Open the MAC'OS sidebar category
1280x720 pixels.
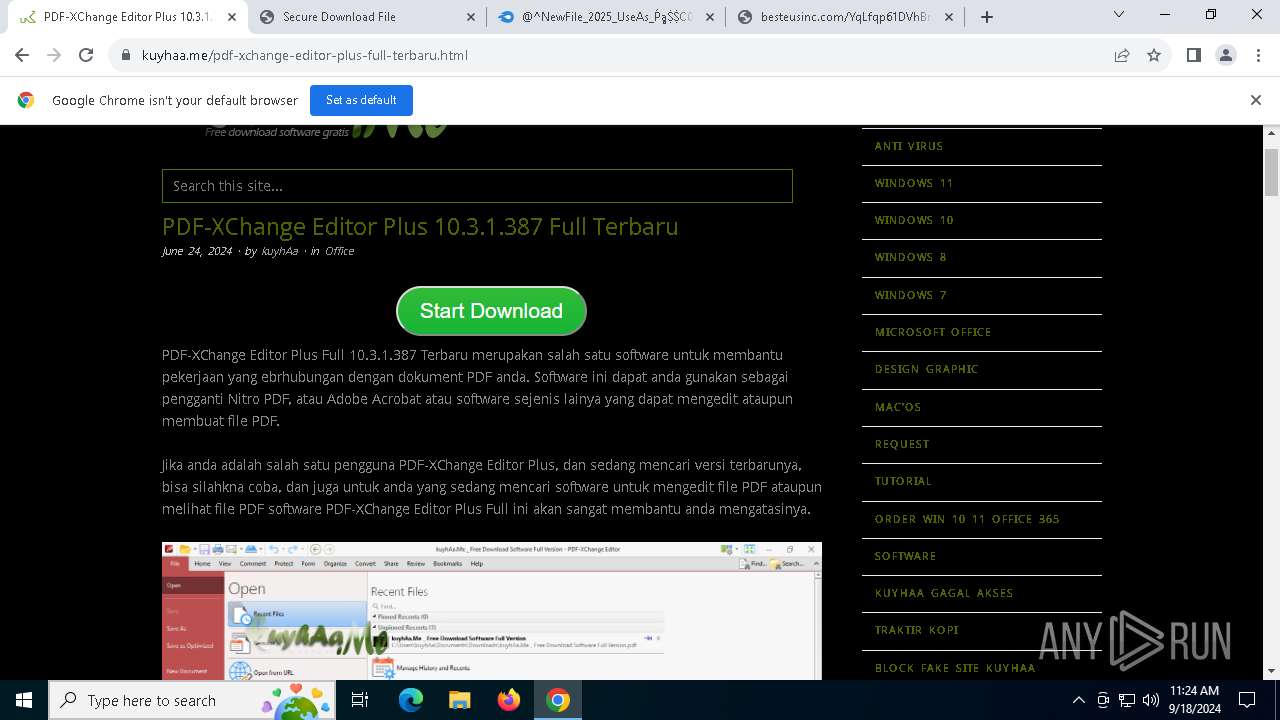898,407
